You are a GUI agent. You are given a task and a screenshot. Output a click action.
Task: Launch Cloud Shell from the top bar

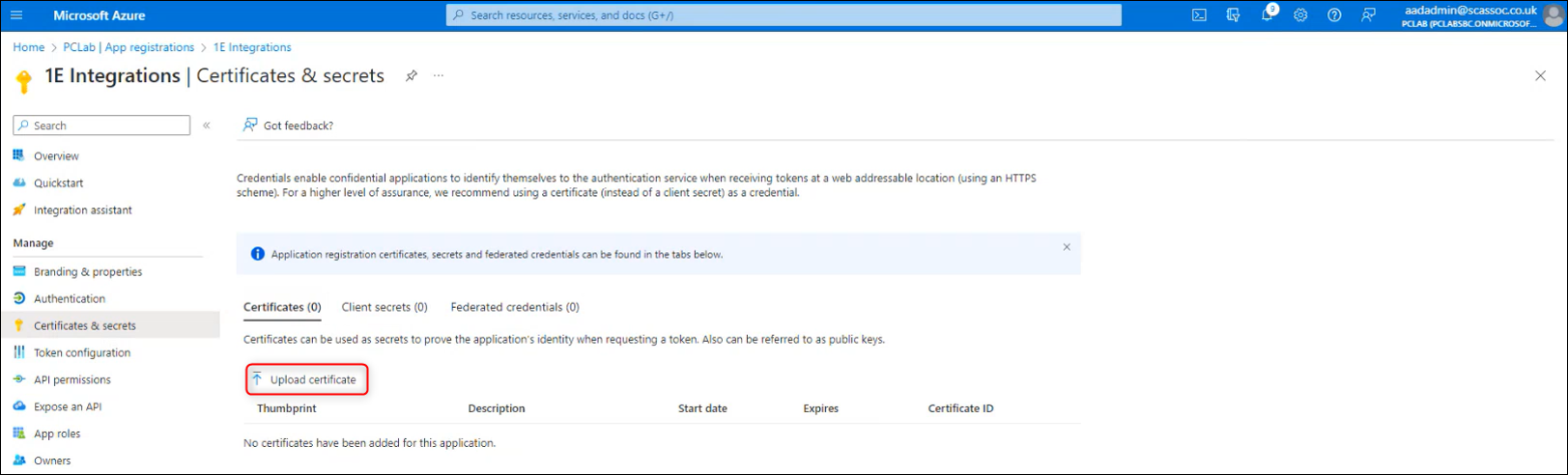point(1199,15)
